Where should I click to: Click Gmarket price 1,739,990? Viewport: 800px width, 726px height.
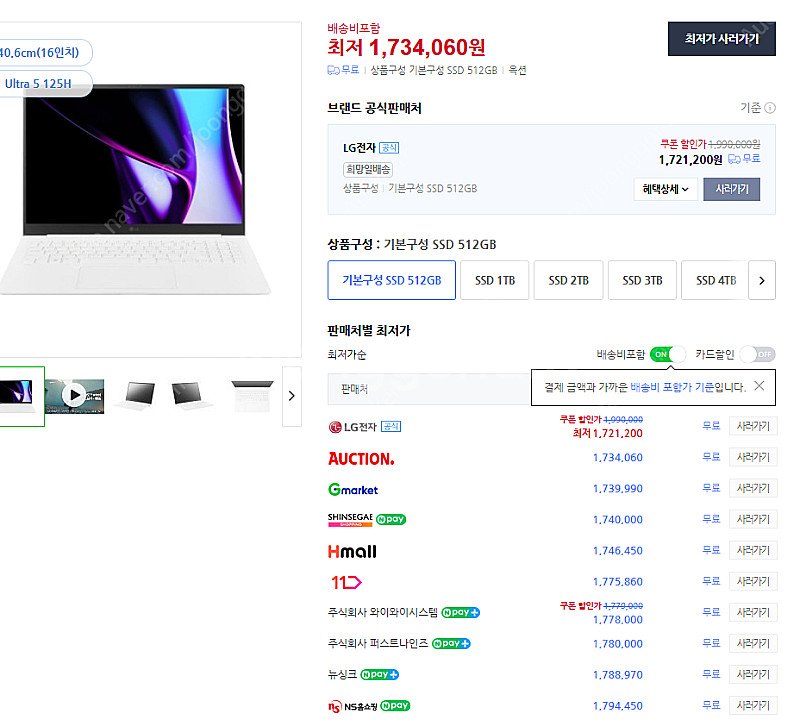pos(617,489)
